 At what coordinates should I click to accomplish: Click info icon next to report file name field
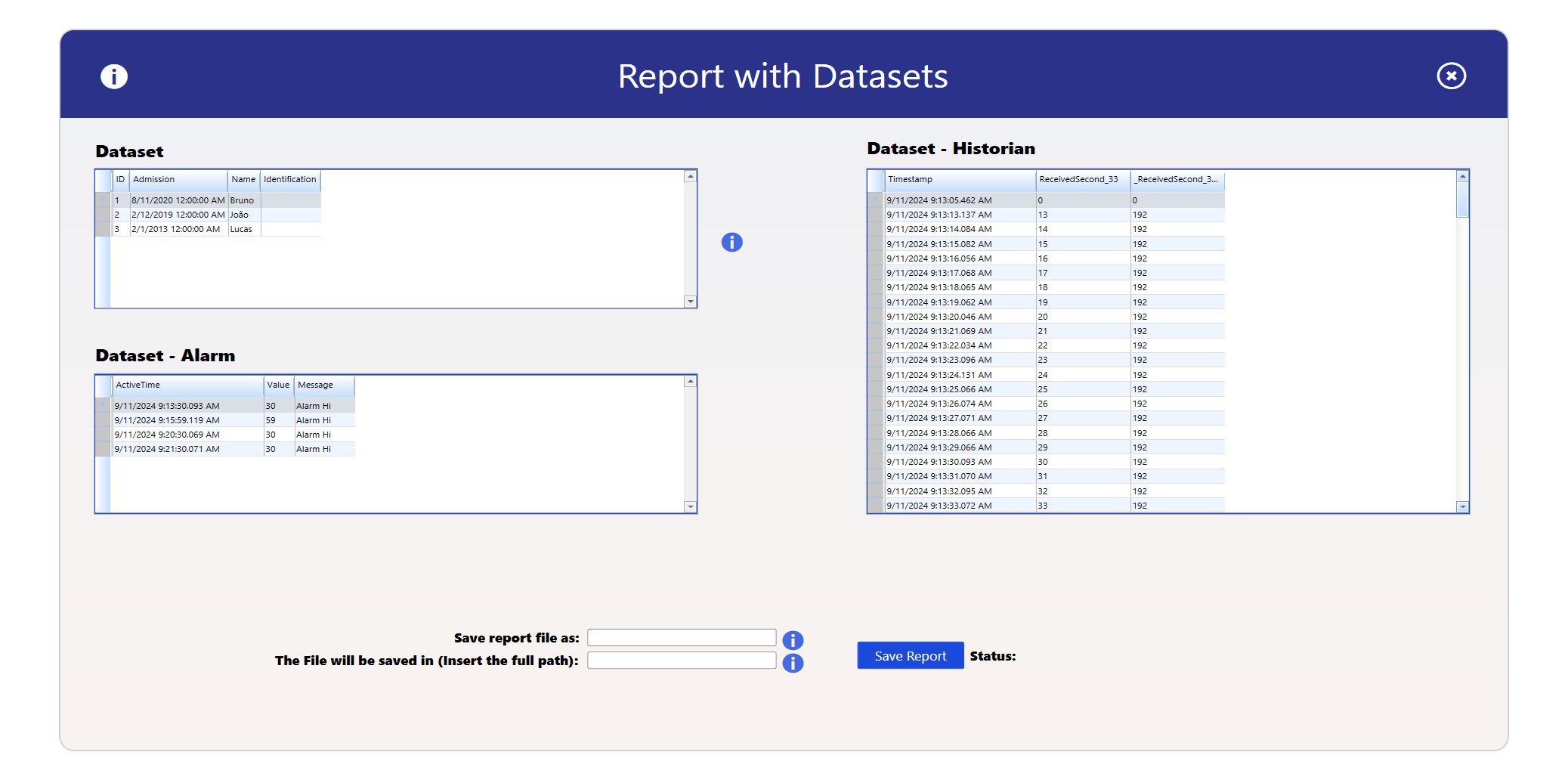[x=792, y=640]
